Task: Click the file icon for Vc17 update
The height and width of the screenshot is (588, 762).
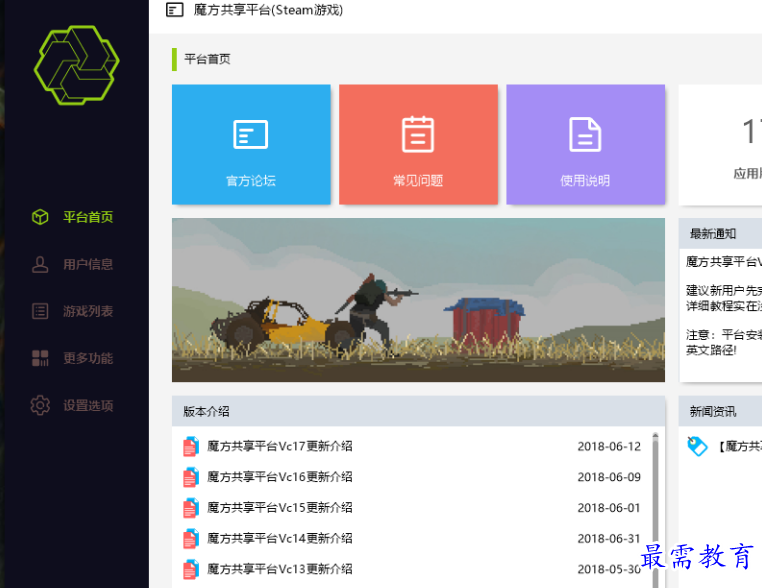Action: coord(191,447)
